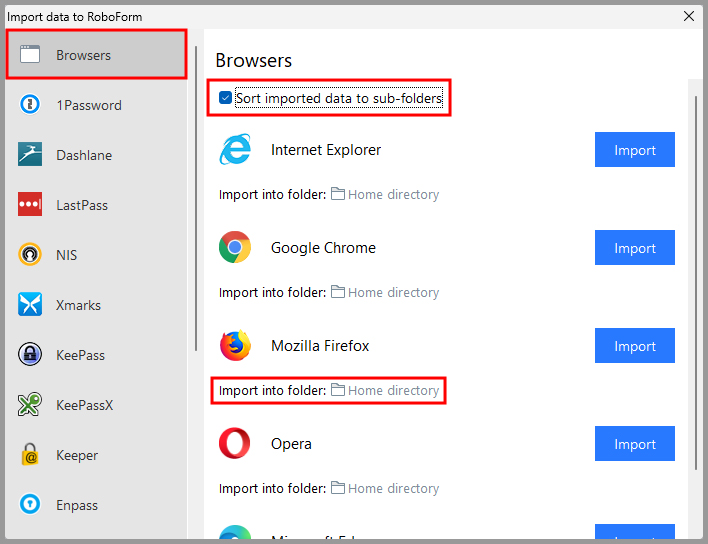The width and height of the screenshot is (708, 544).
Task: Select the NIS importer icon
Action: tap(30, 255)
